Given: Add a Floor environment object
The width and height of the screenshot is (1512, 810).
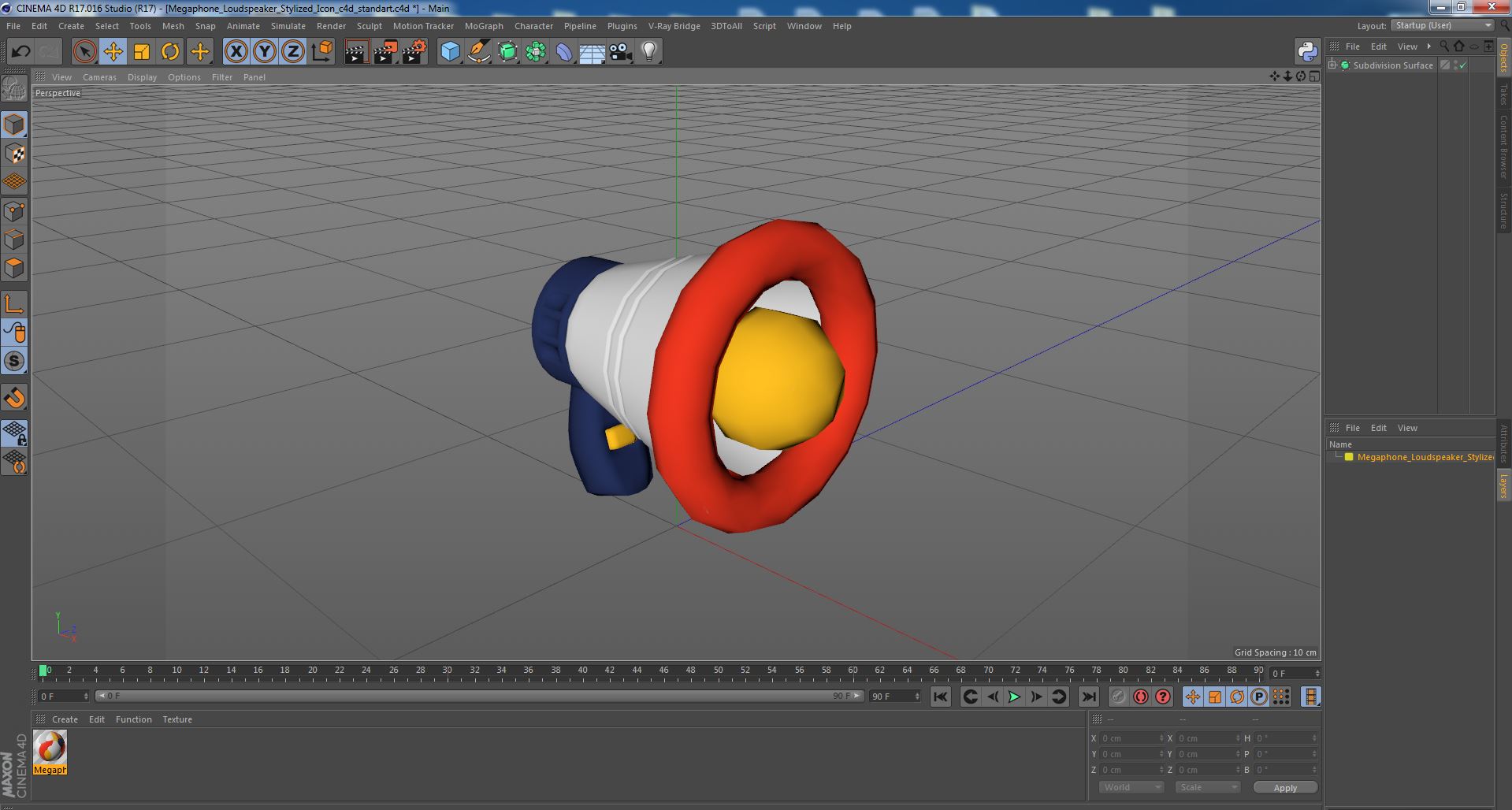Looking at the screenshot, I should click(592, 52).
